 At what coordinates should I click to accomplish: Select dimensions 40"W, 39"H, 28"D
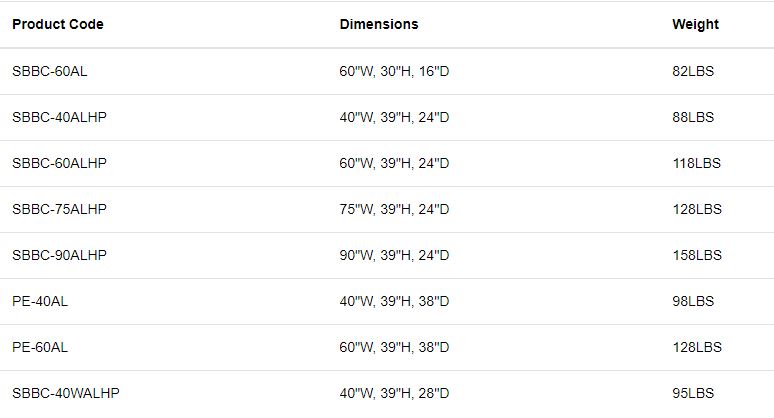pyautogui.click(x=394, y=393)
